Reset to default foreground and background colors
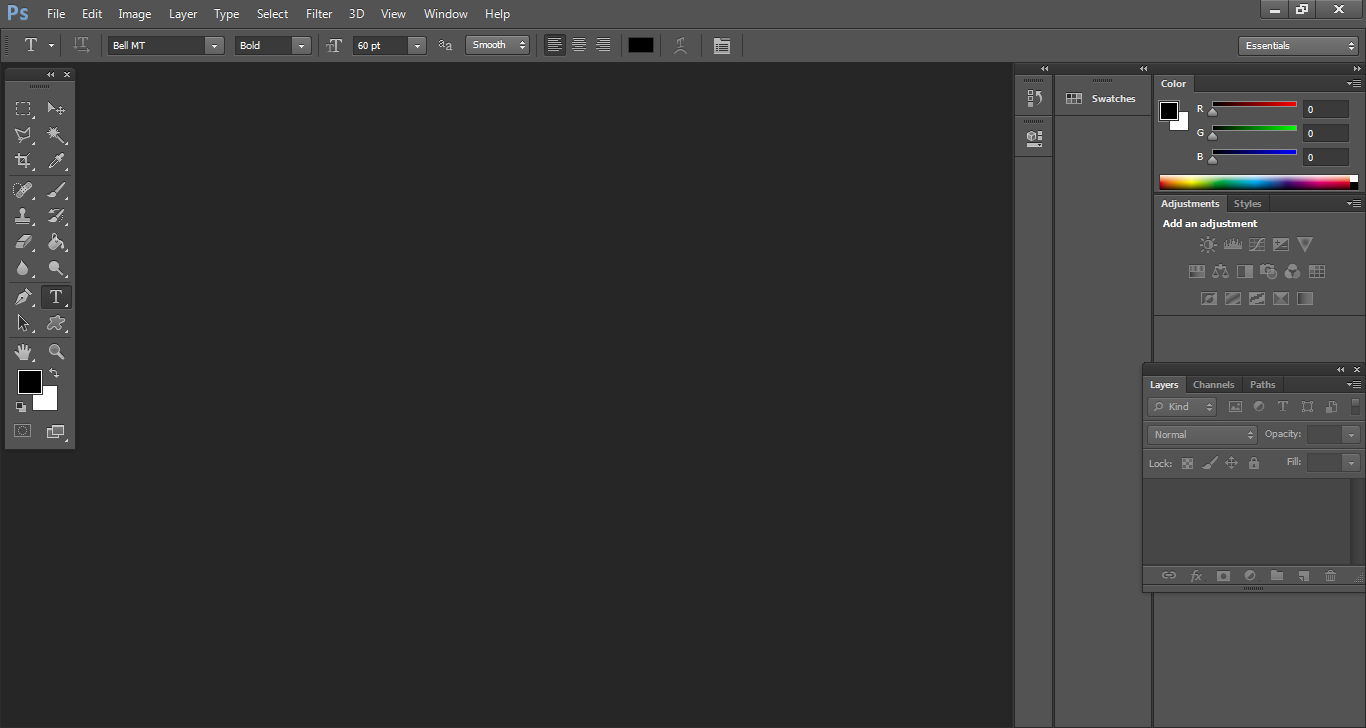 coord(20,407)
